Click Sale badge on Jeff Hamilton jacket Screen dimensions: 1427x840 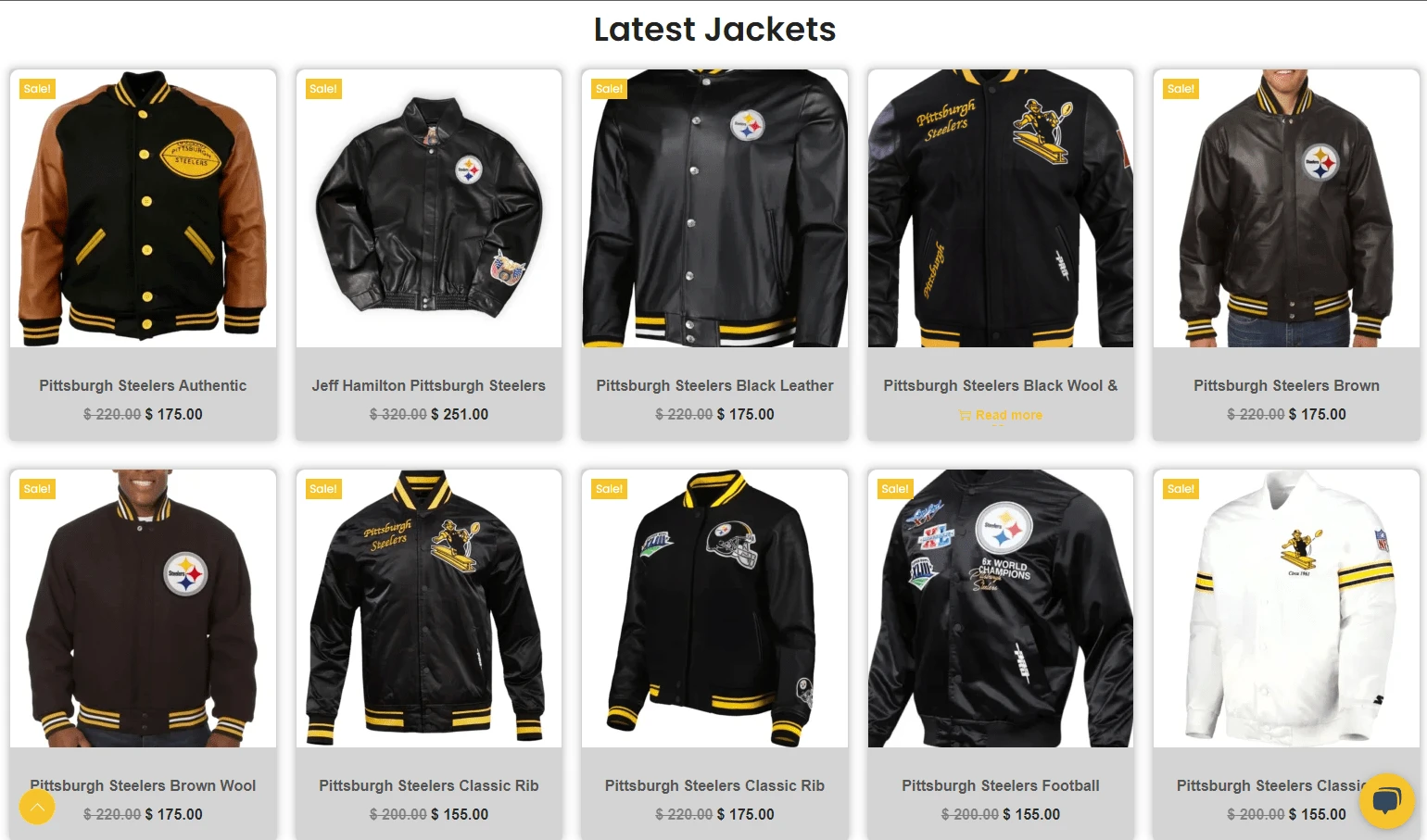point(323,89)
